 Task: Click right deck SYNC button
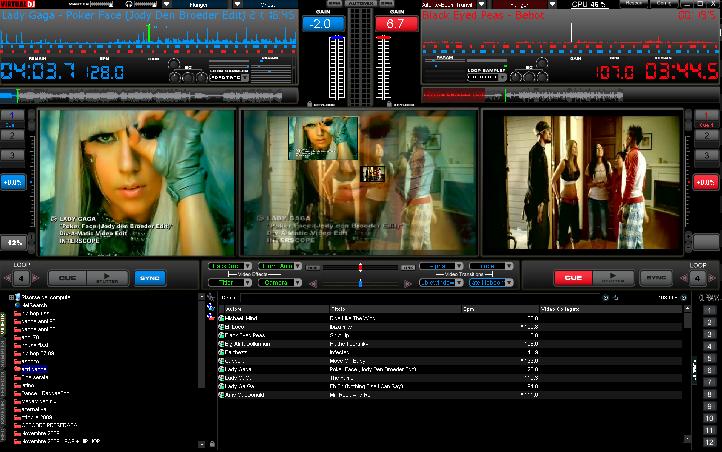click(x=656, y=278)
